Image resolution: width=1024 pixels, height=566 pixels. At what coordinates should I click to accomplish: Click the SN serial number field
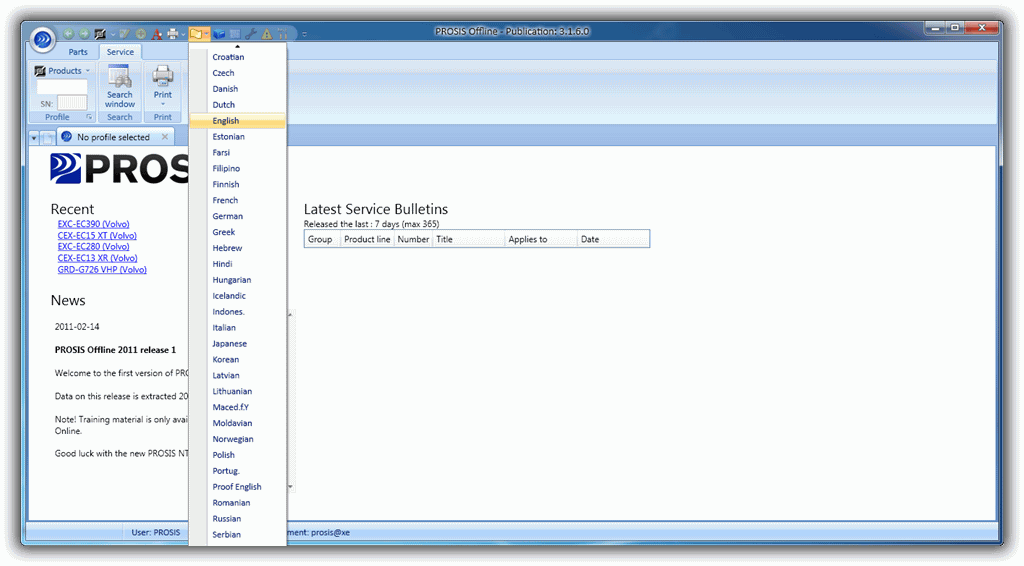[72, 102]
